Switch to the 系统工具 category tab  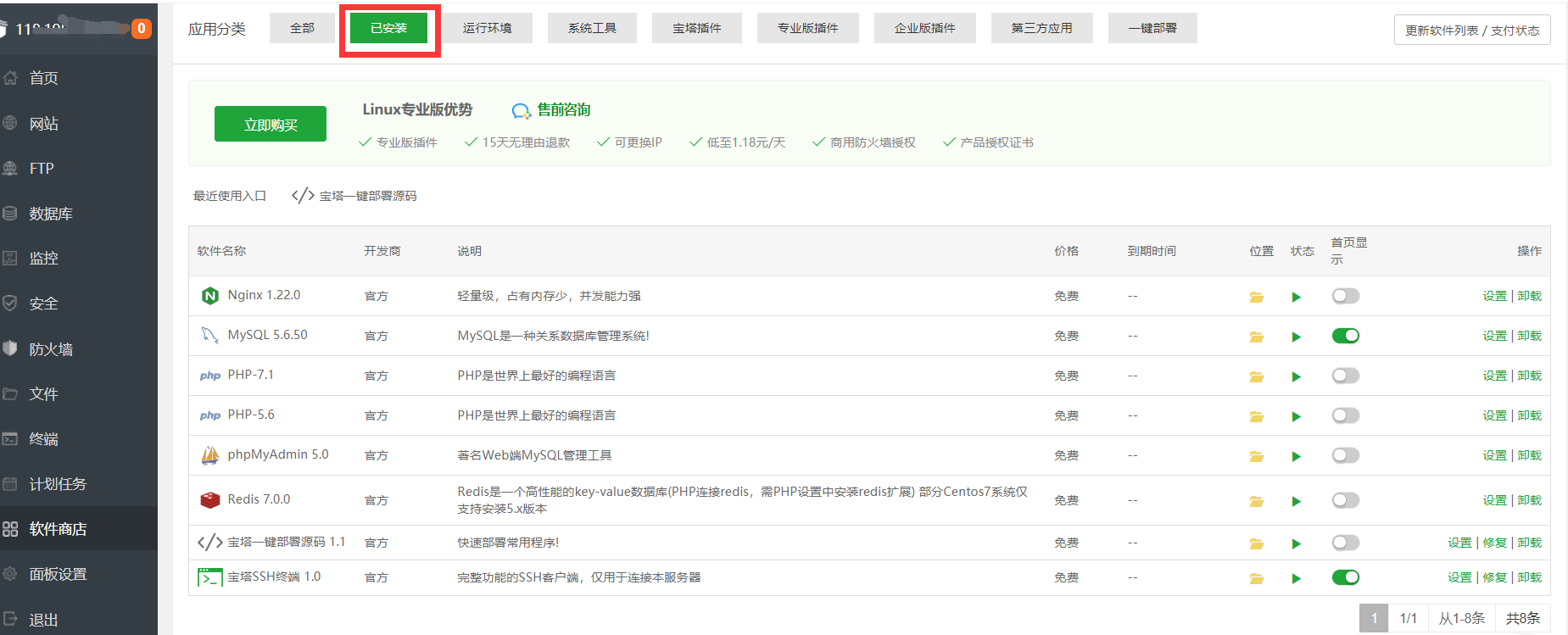[x=592, y=28]
